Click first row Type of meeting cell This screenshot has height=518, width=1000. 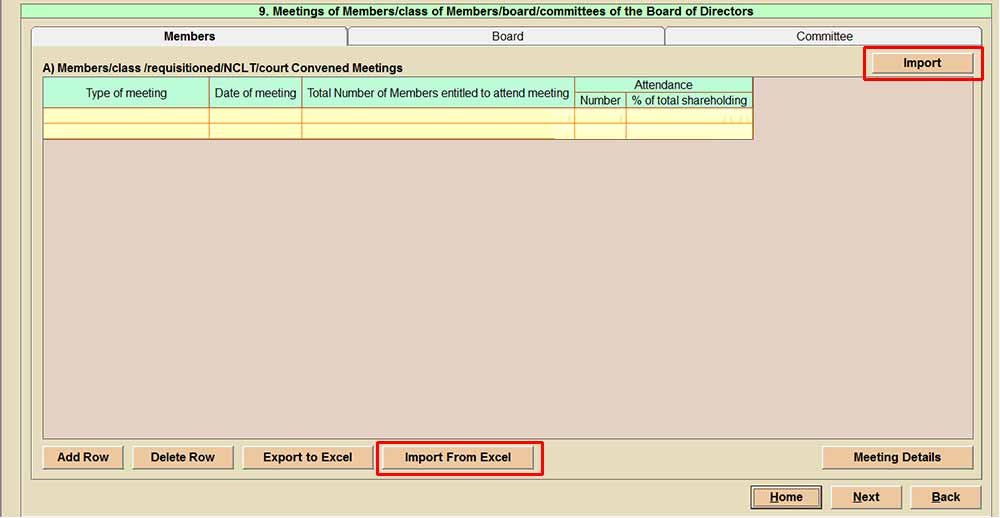pos(126,116)
